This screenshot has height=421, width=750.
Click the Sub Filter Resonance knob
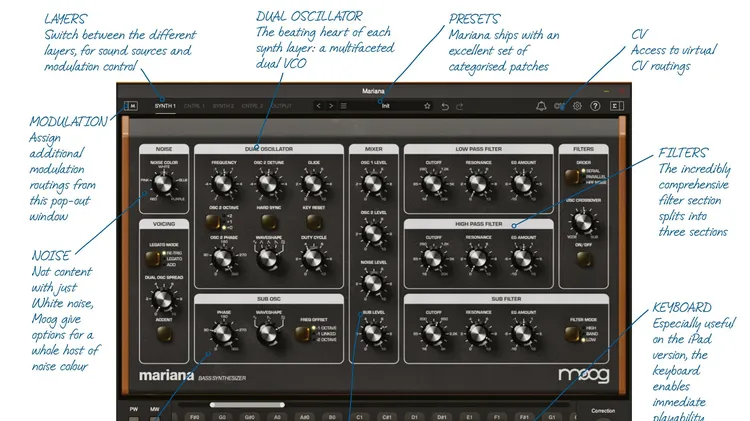[478, 334]
